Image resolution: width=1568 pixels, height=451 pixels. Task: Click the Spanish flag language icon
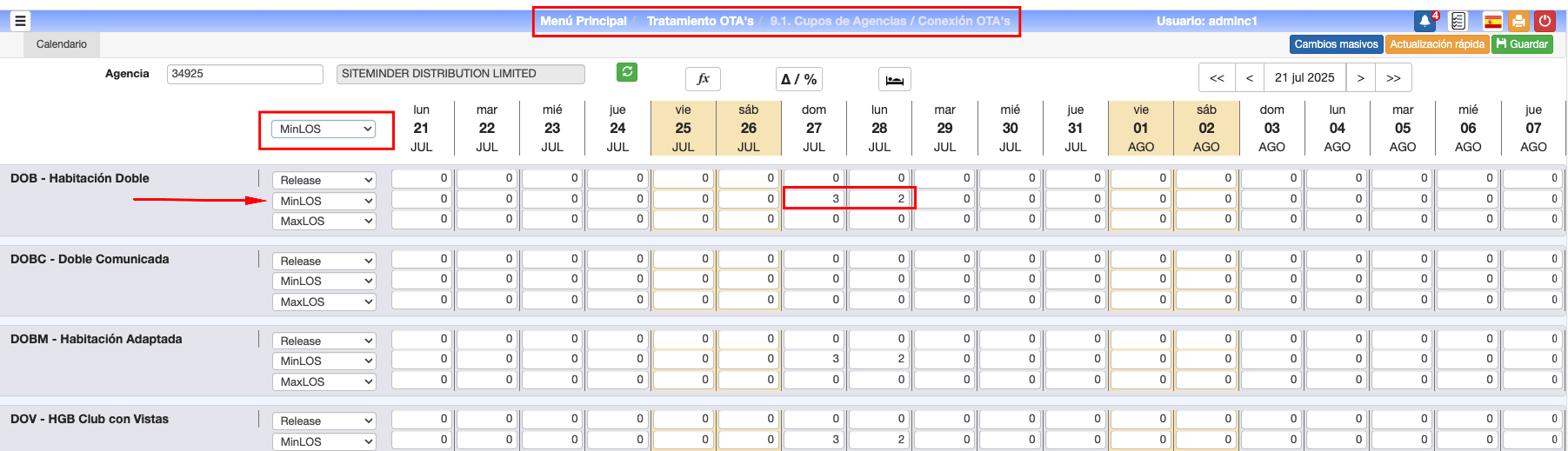click(x=1492, y=21)
